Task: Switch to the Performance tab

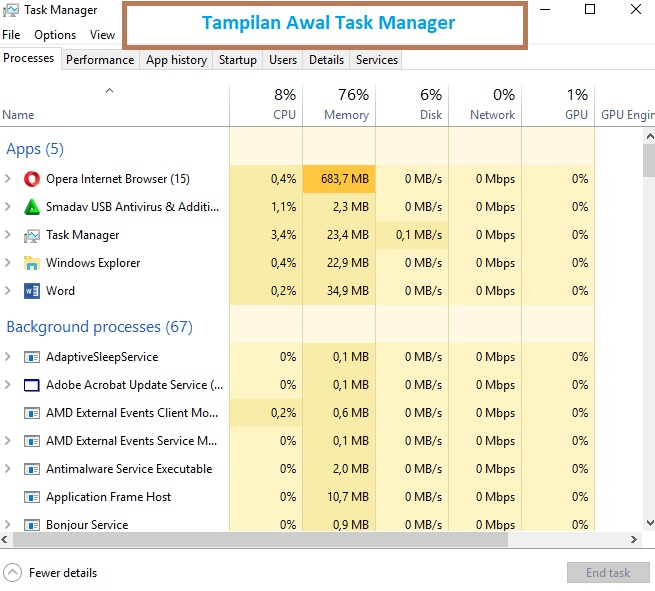Action: [100, 60]
